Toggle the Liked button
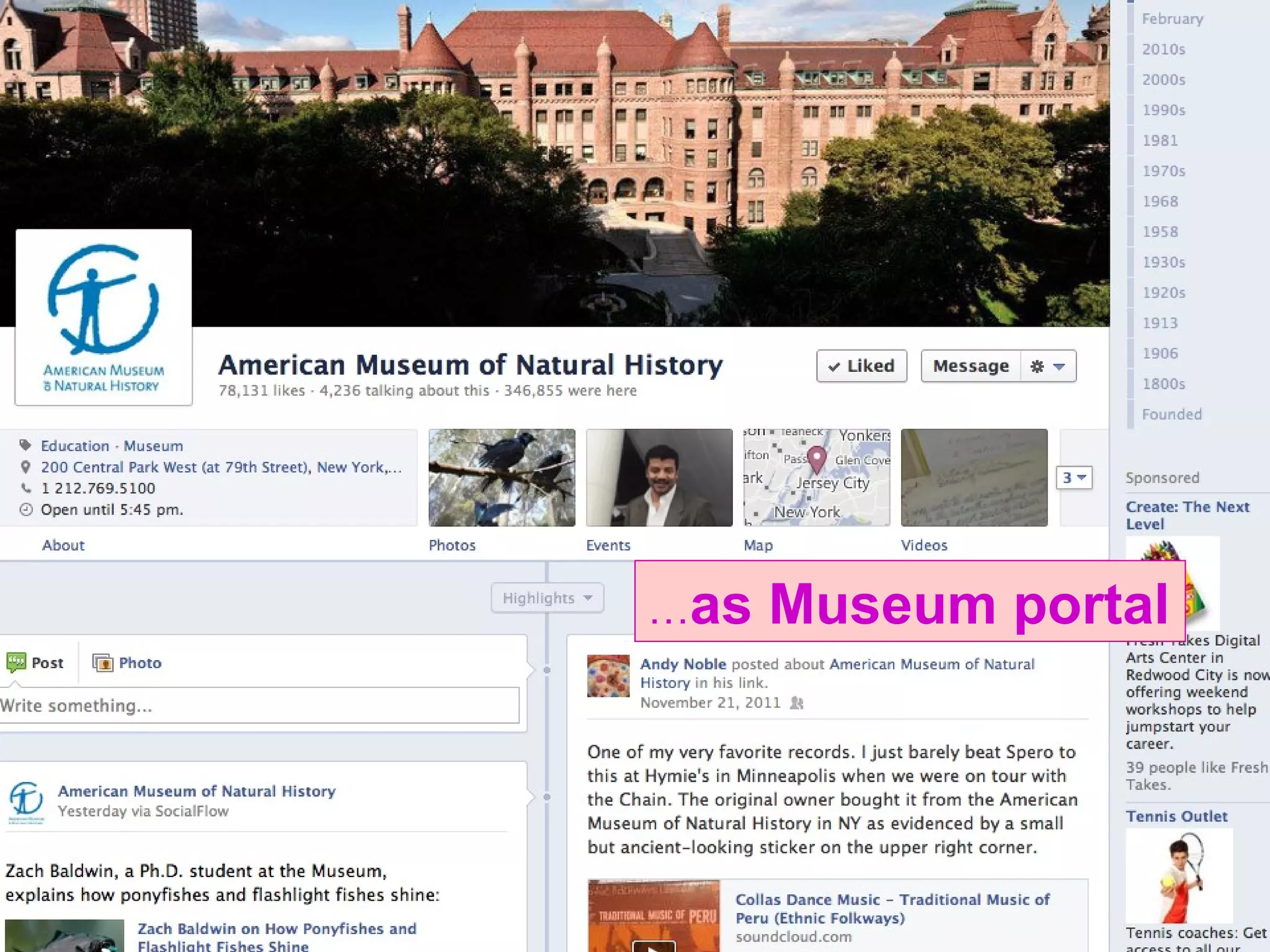1270x952 pixels. pos(861,366)
